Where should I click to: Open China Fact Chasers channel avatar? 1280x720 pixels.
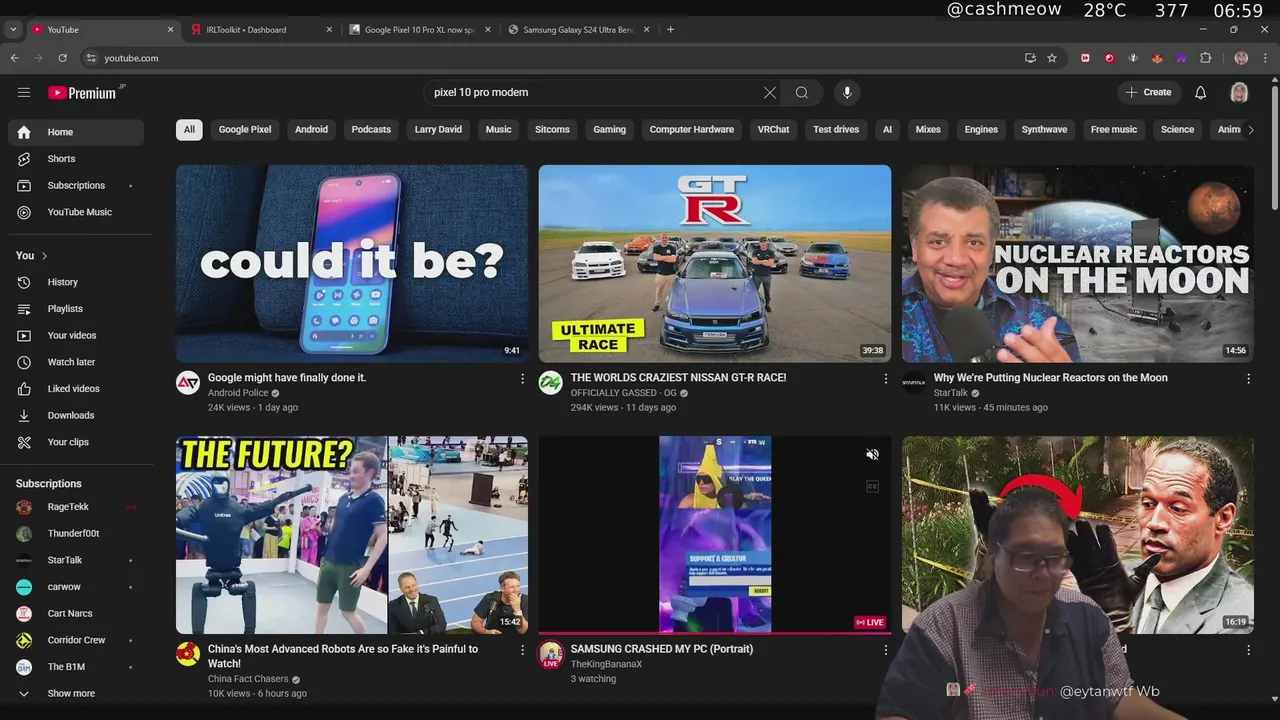188,654
